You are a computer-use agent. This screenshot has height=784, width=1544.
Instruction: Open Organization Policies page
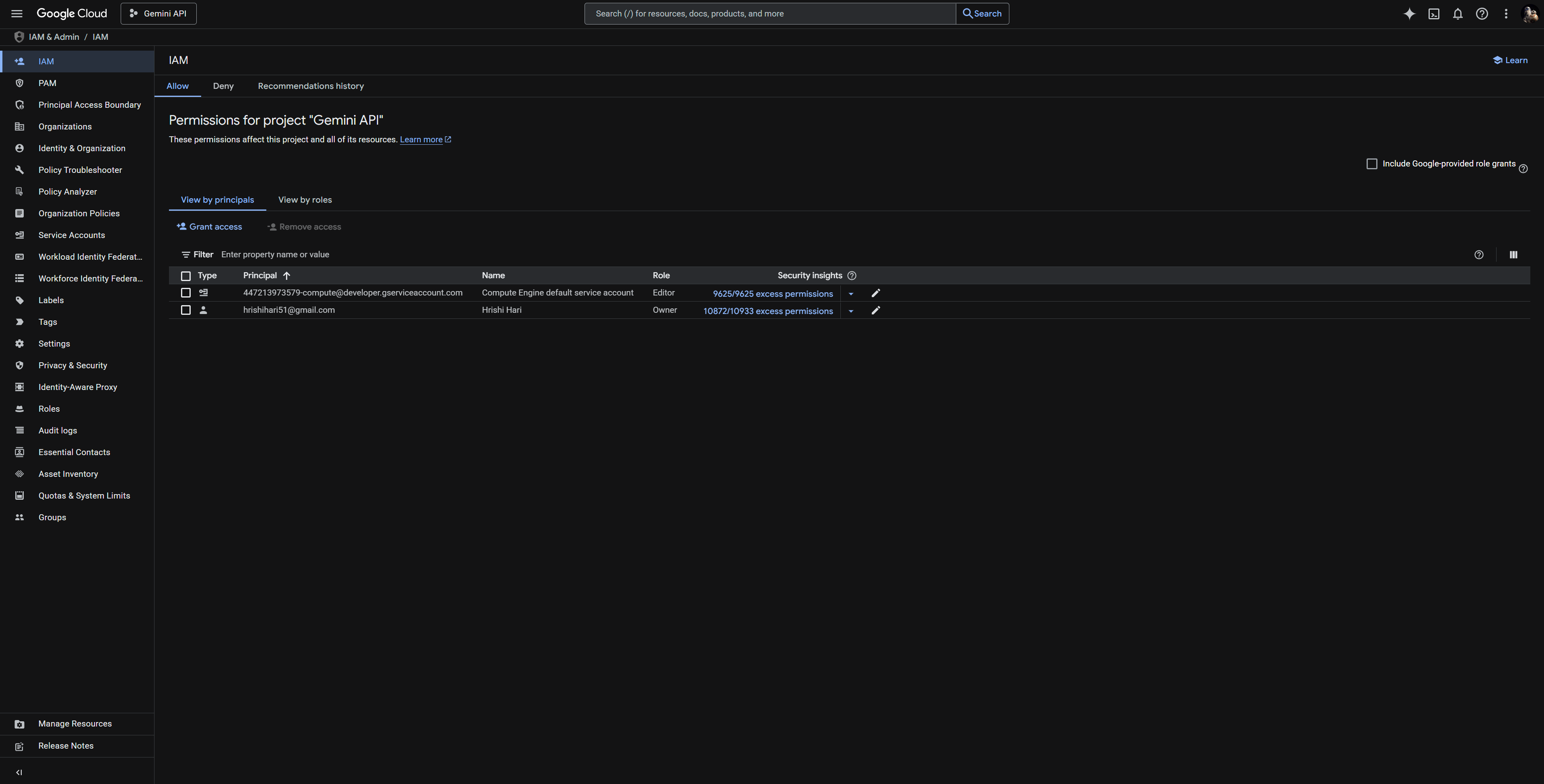[77, 213]
